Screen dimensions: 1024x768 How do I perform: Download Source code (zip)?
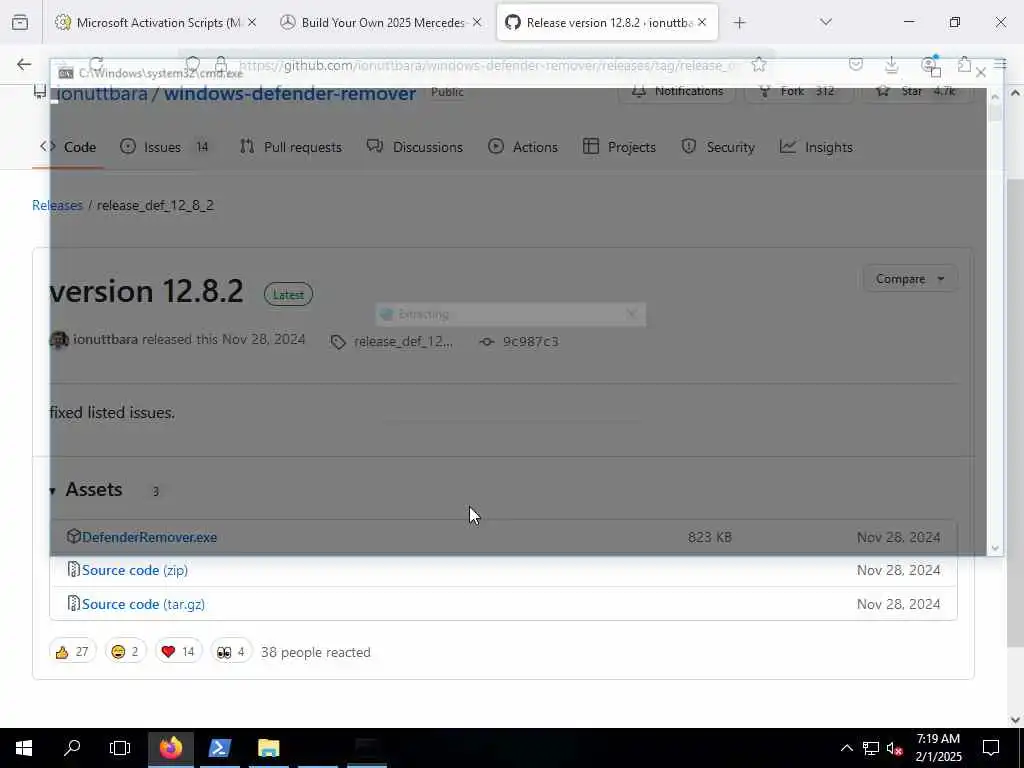(135, 570)
